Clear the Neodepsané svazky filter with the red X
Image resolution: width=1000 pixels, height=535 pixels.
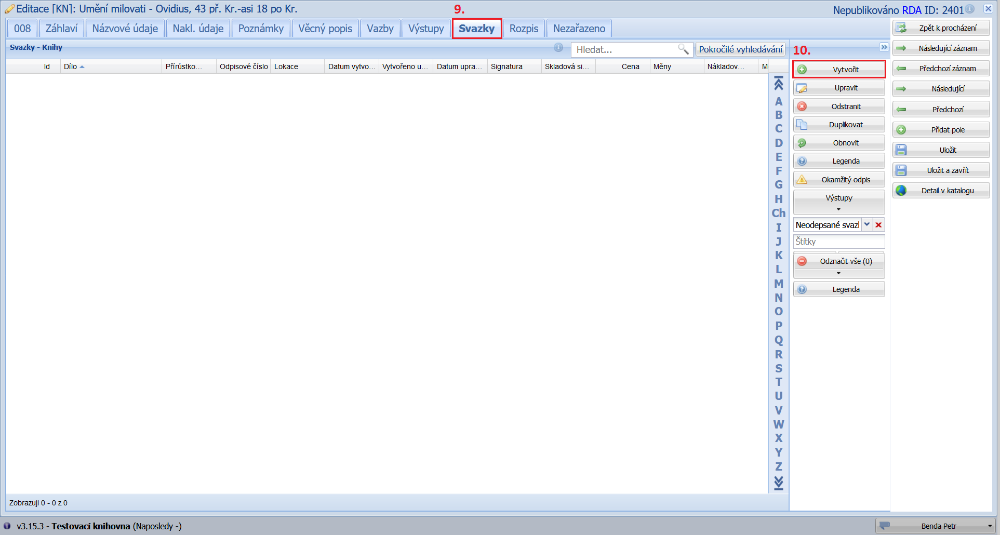click(879, 225)
